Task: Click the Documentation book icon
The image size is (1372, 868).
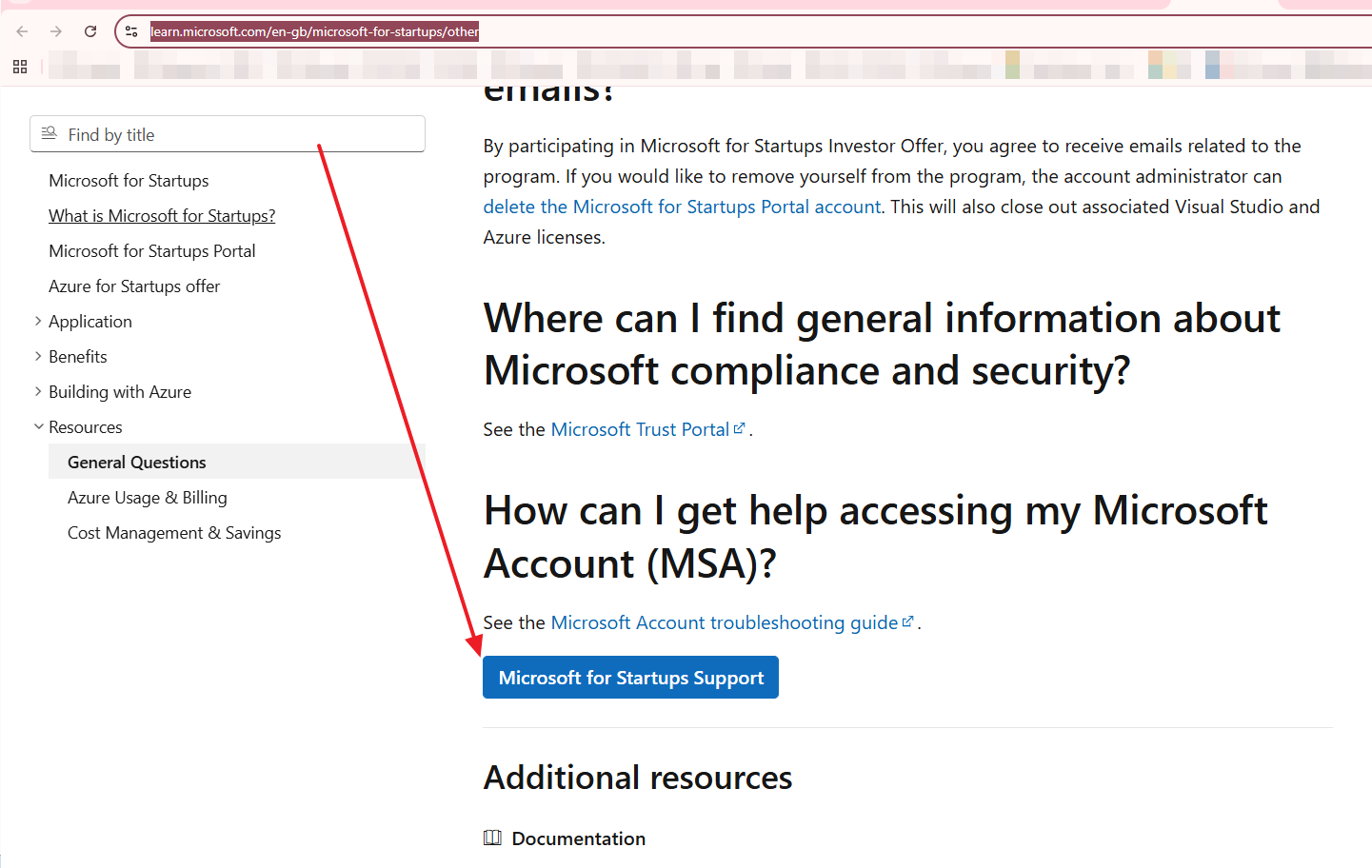Action: pos(492,838)
